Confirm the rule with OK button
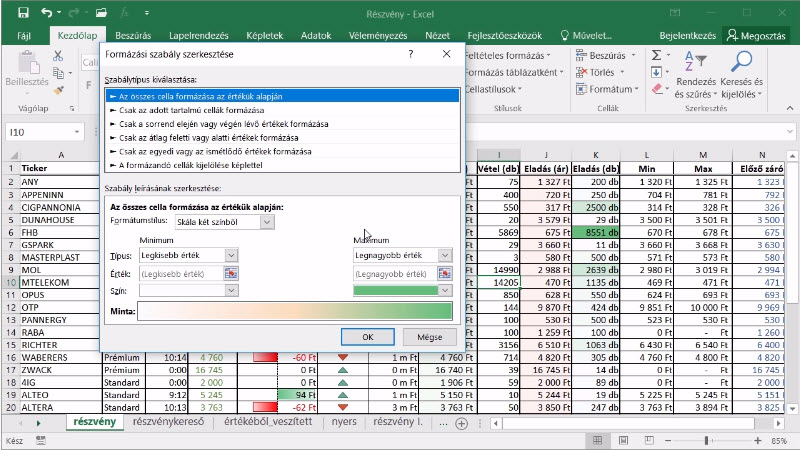Viewport: 800px width, 450px height. pyautogui.click(x=368, y=337)
